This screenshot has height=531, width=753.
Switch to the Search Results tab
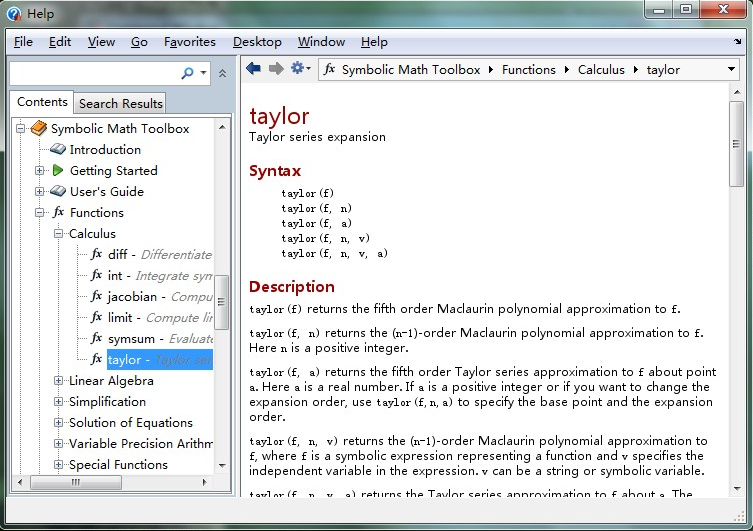pos(121,103)
